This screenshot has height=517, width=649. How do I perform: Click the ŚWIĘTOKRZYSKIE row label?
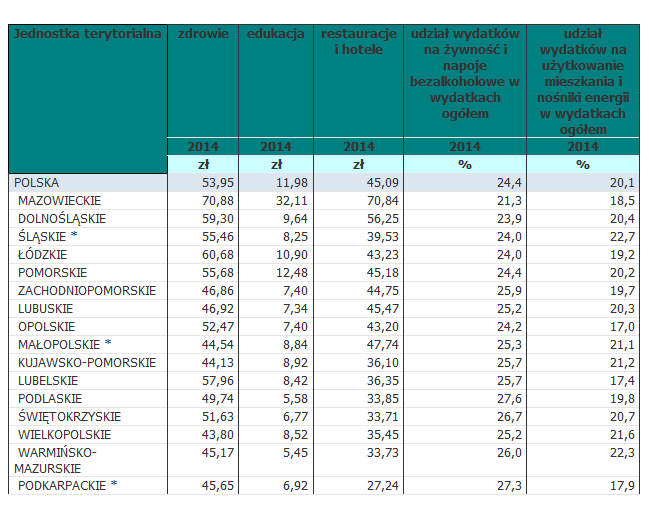click(69, 417)
